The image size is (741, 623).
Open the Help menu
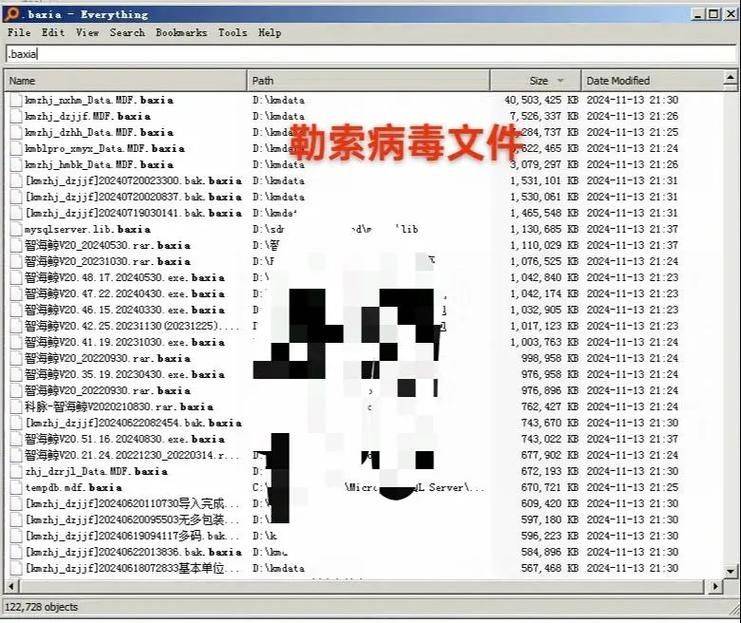[269, 33]
